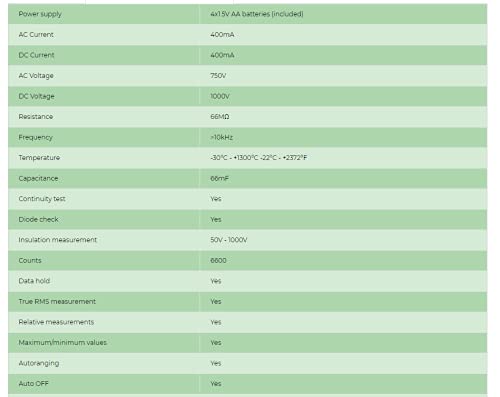This screenshot has height=397, width=500.
Task: Click the Diode check label
Action: tap(38, 219)
